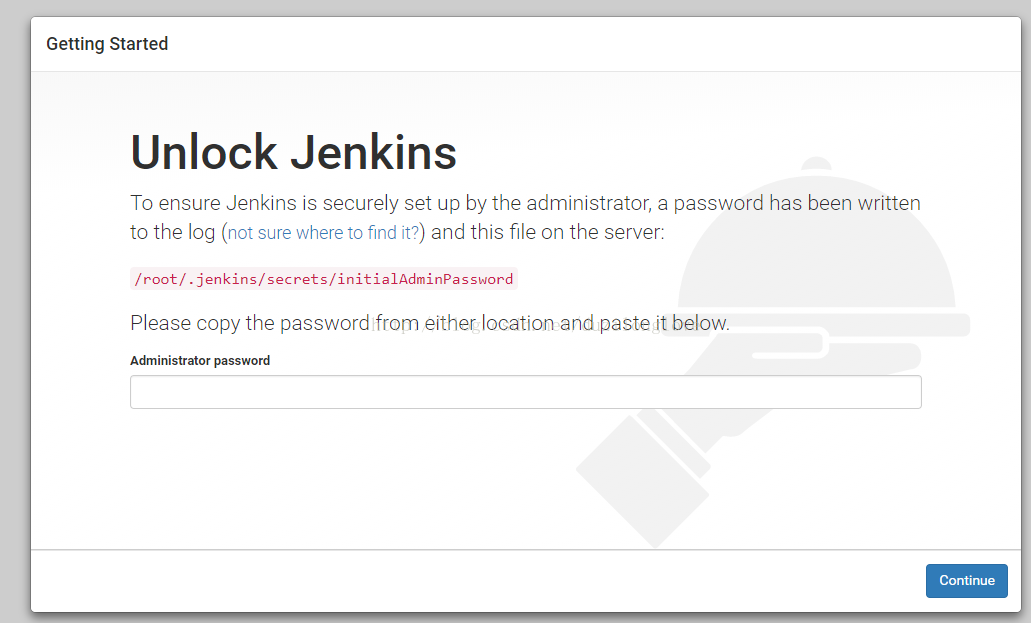The image size is (1031, 623).
Task: Focus the Administrator password input field
Action: click(525, 392)
